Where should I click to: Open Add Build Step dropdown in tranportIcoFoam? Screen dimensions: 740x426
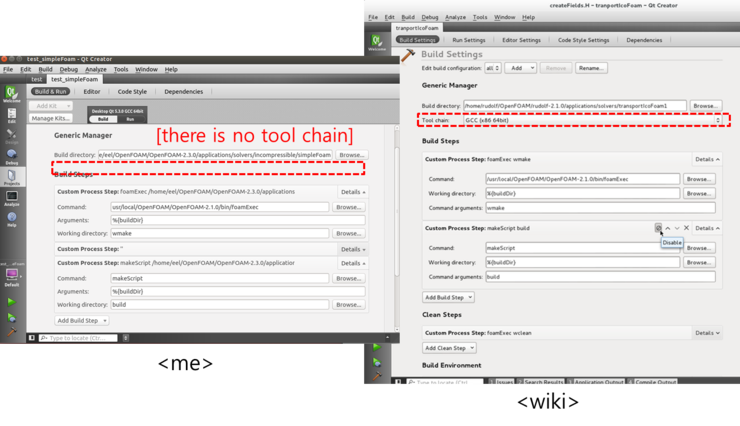[x=448, y=297]
